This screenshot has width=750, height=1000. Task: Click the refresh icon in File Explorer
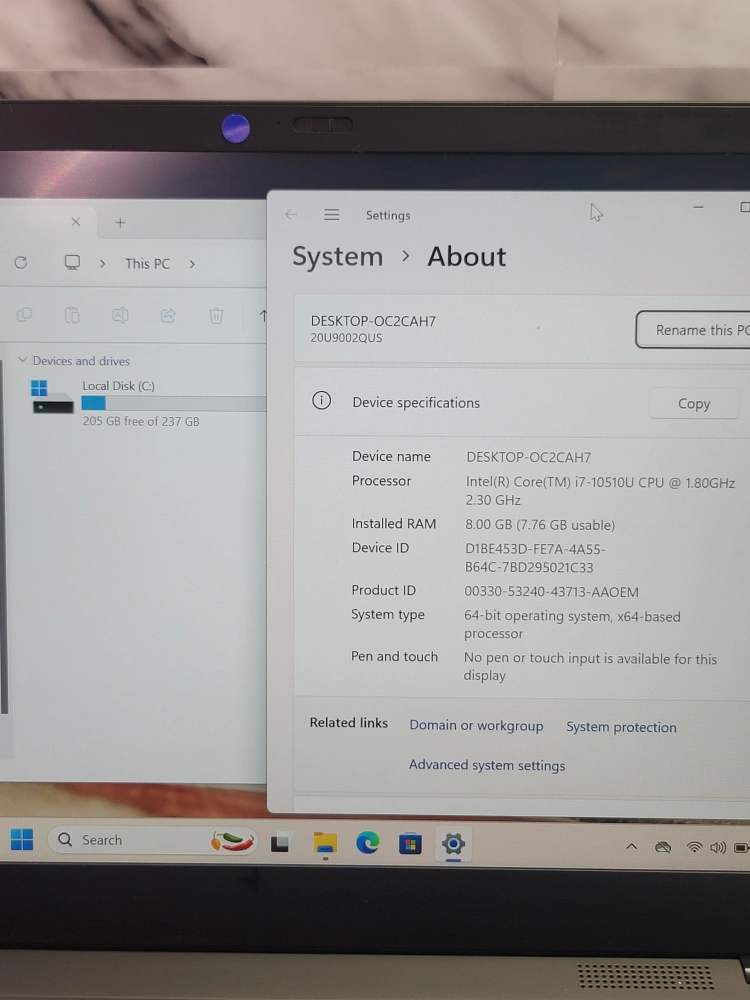pyautogui.click(x=21, y=263)
